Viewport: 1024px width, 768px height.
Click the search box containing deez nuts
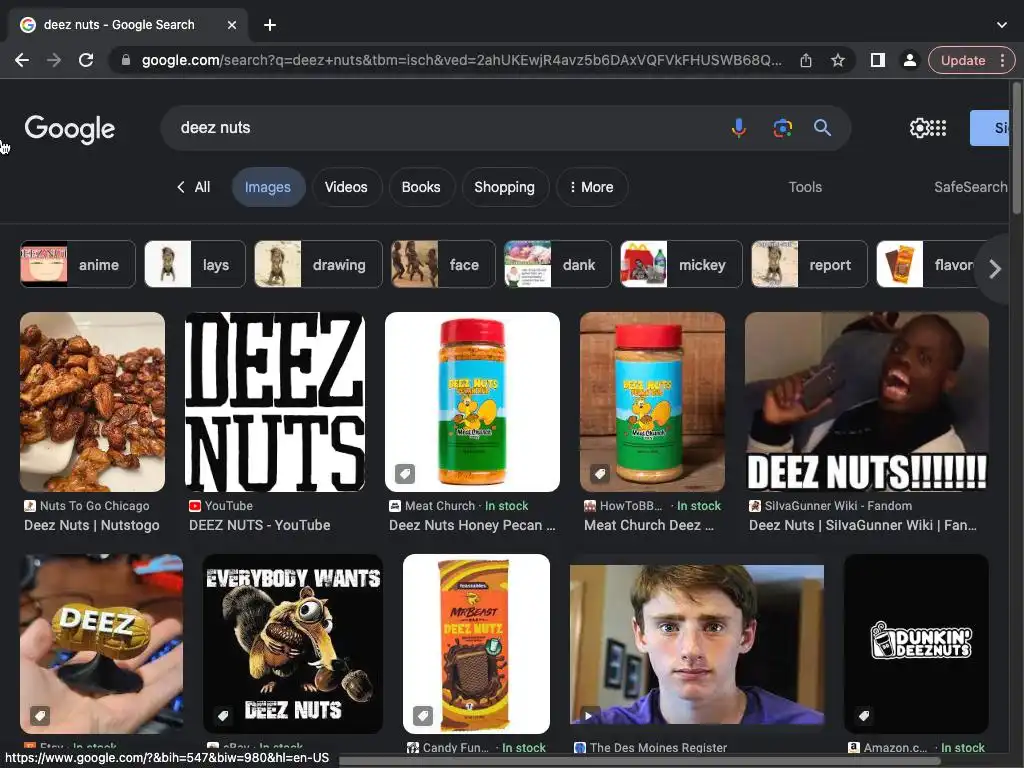click(444, 128)
